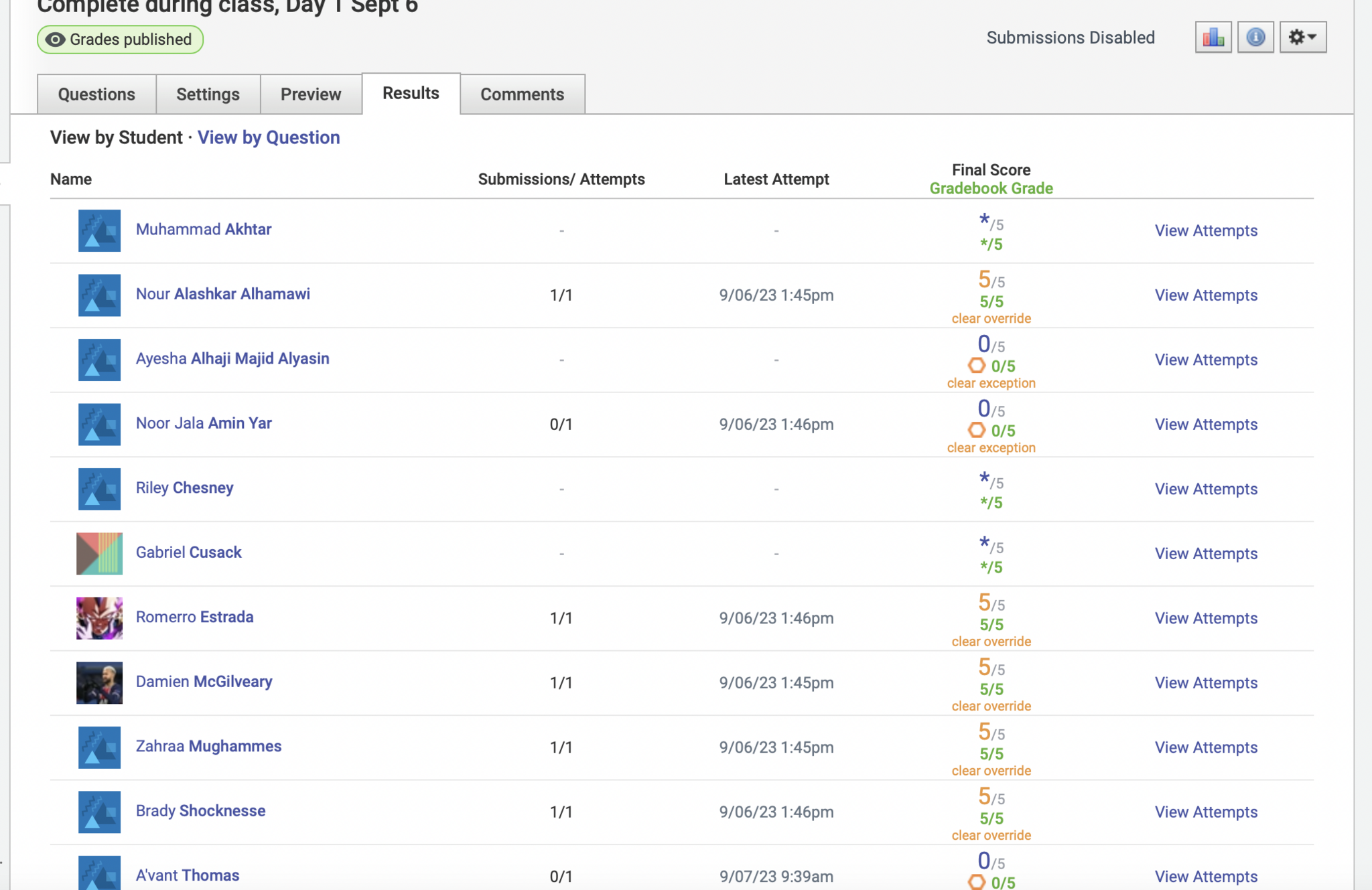Clear override for Nour Alashkar Alhamawi
Image resolution: width=1372 pixels, height=890 pixels.
pyautogui.click(x=990, y=319)
